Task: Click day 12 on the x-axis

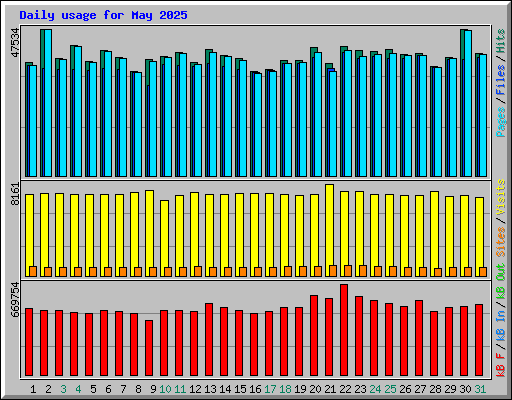Action: point(195,389)
